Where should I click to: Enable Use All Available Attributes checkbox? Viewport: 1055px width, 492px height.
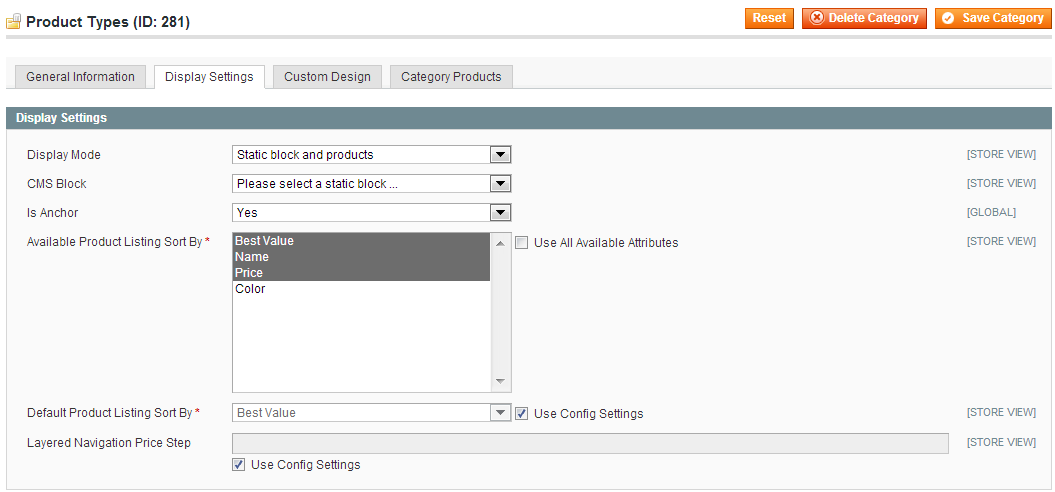(522, 243)
